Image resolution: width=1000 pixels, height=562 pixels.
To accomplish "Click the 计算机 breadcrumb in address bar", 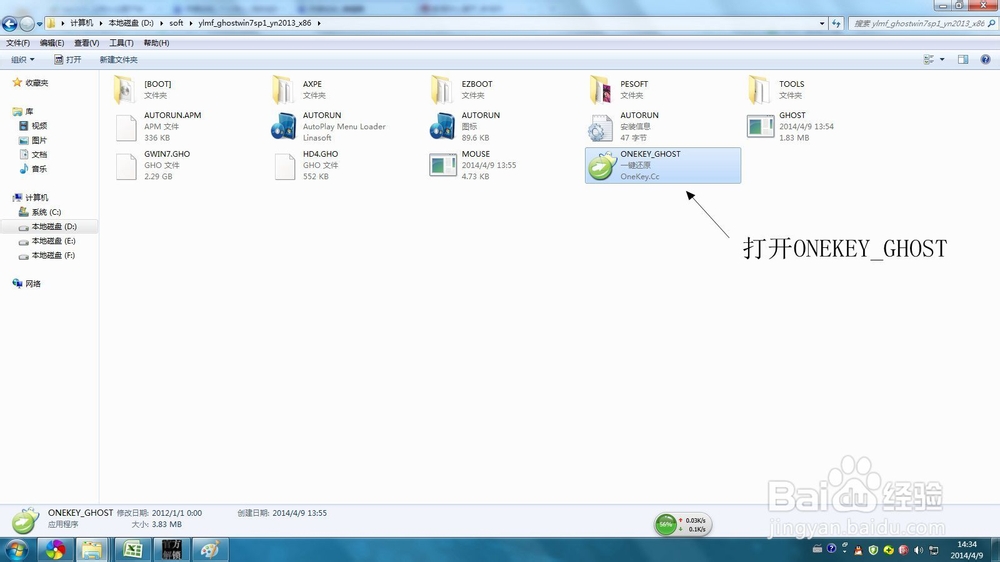I will click(x=82, y=23).
